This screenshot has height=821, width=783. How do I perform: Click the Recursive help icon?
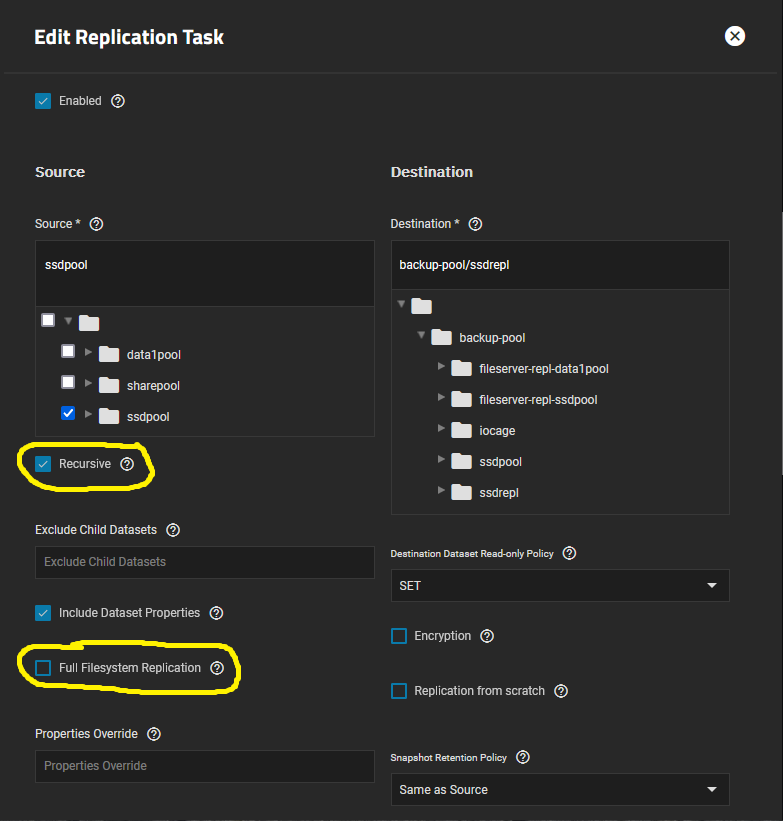click(127, 464)
